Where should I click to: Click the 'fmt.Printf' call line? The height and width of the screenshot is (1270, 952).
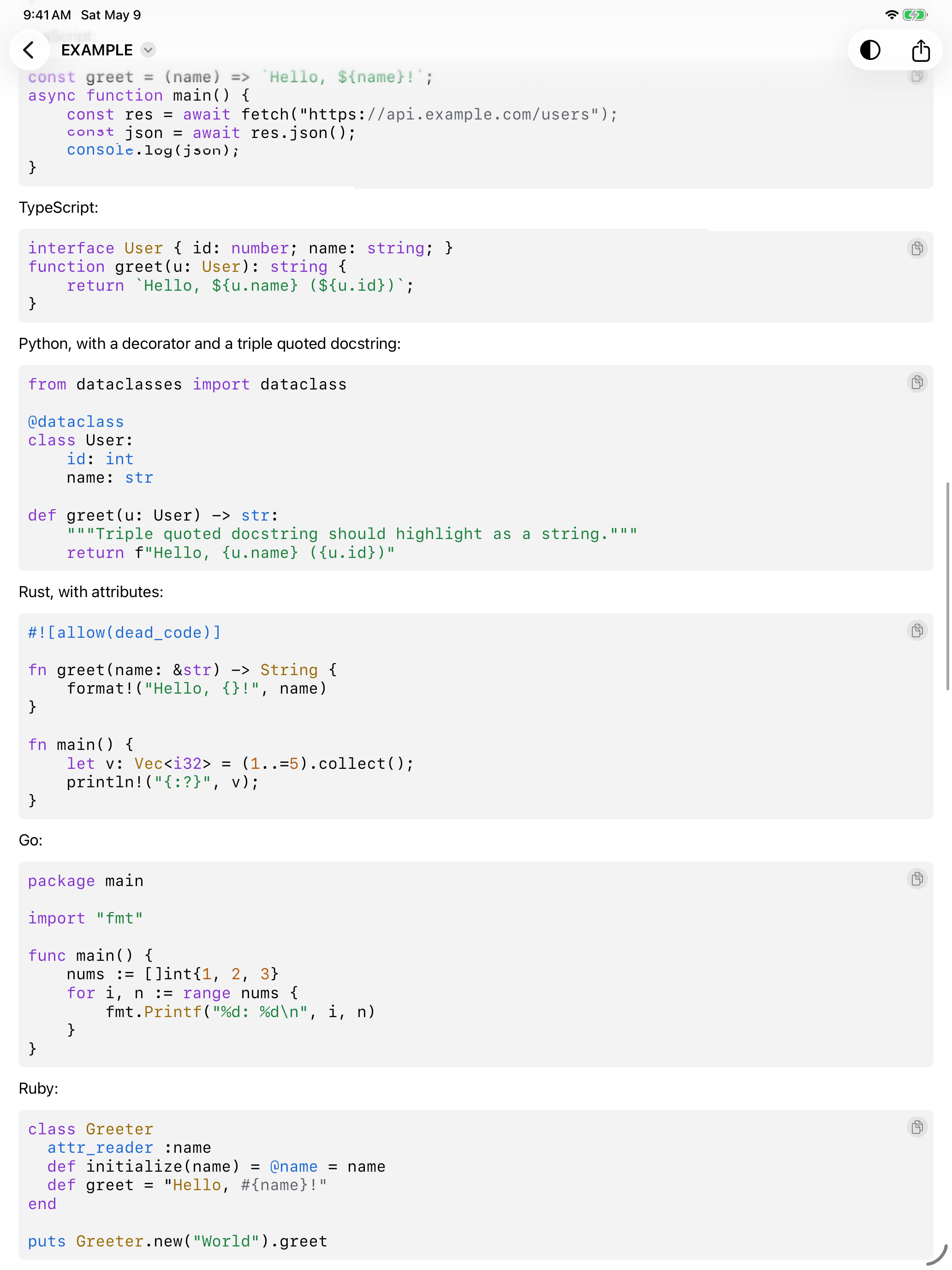[240, 1012]
